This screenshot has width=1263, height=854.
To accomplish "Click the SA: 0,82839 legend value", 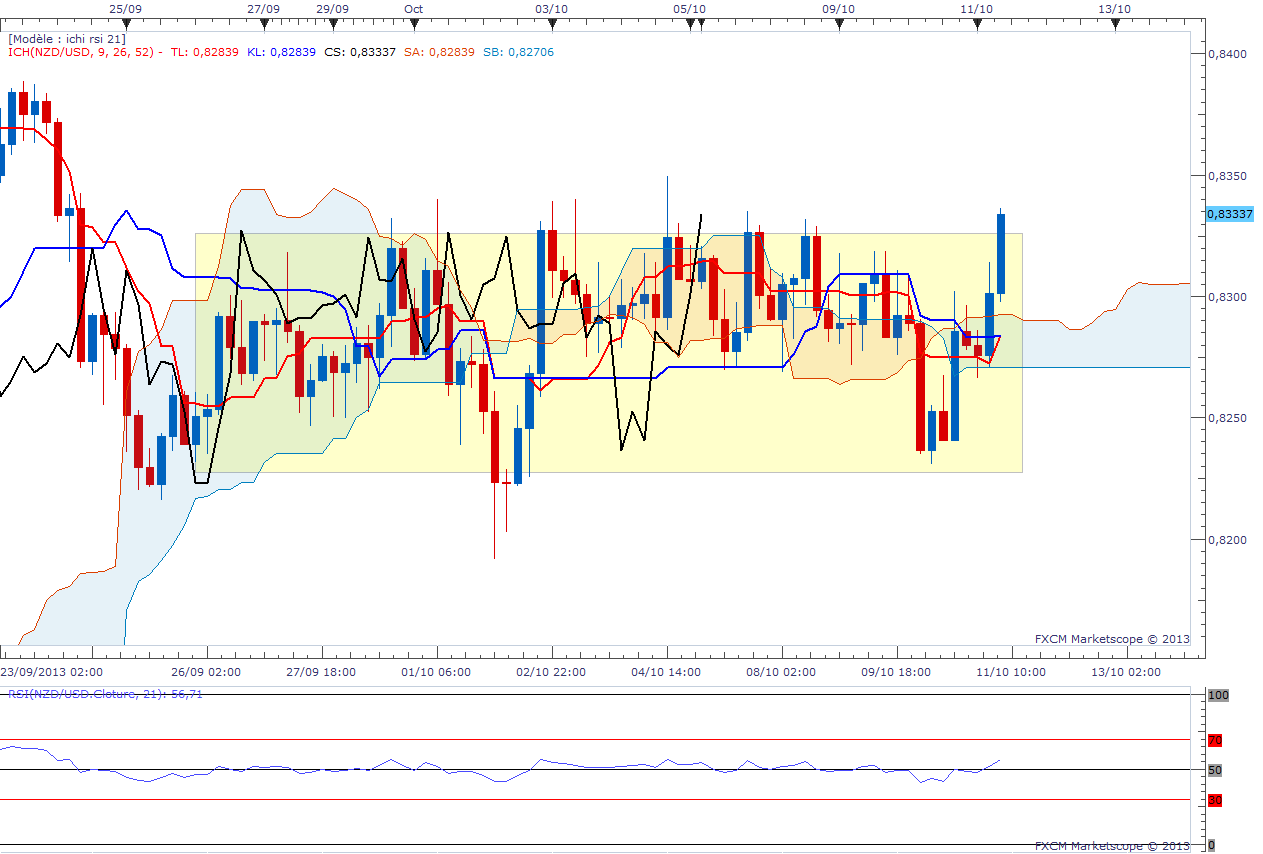I will click(438, 52).
